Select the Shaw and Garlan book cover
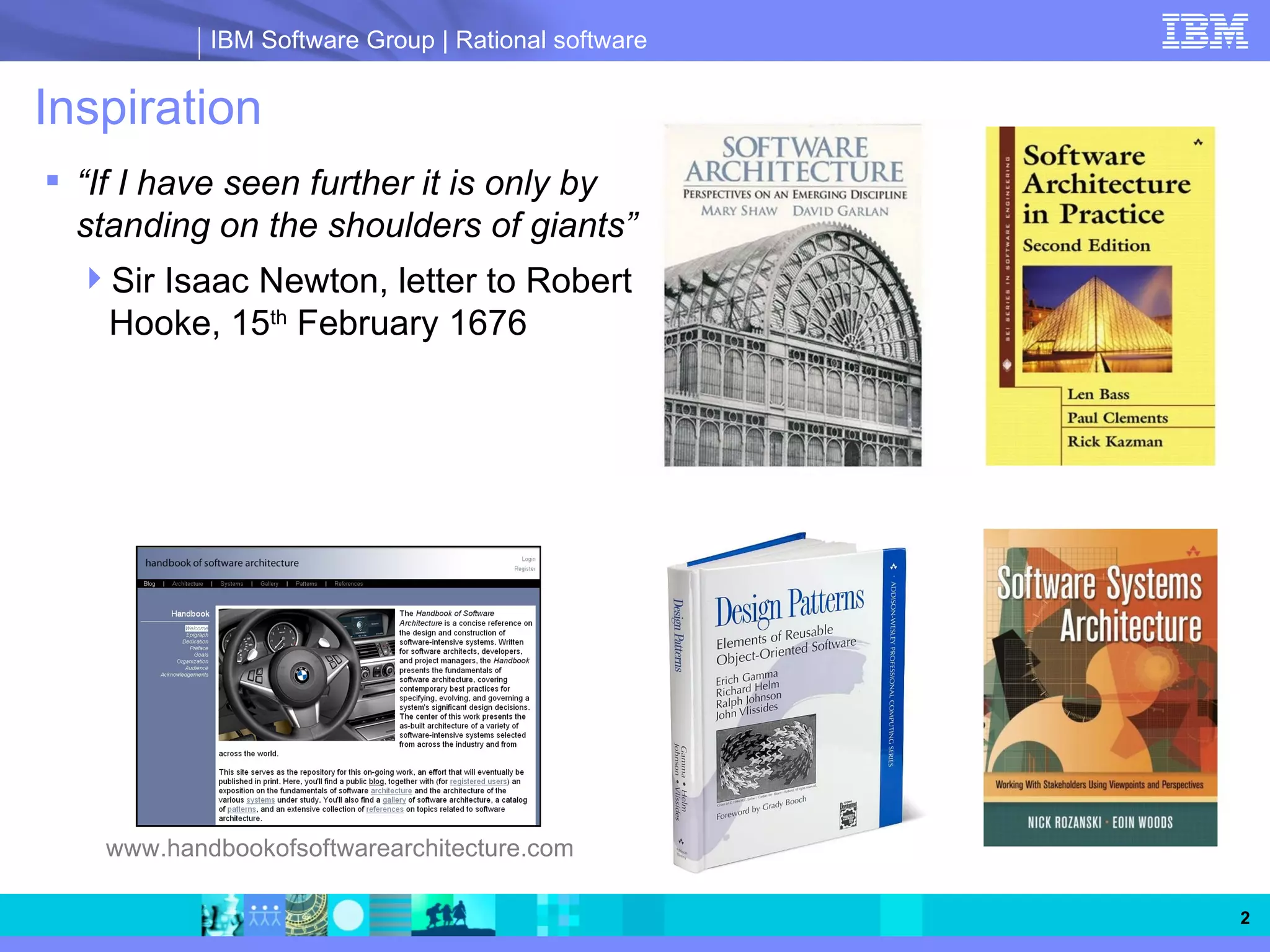1270x952 pixels. tap(793, 295)
